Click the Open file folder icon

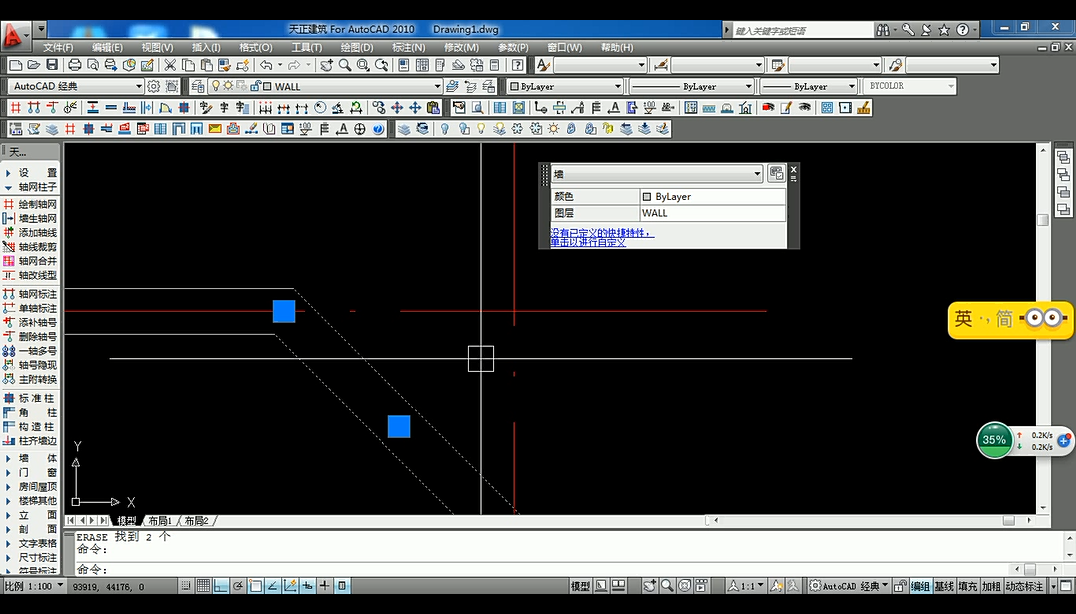(36, 65)
